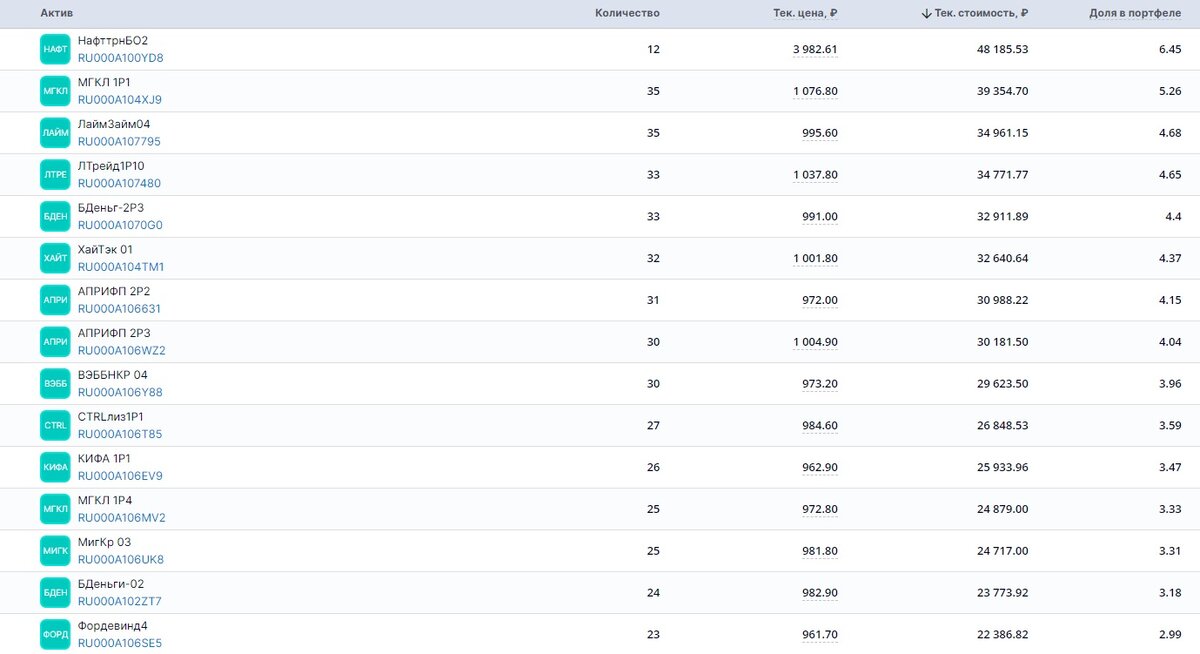Click portfolio share 6.45
The width and height of the screenshot is (1200, 654).
click(x=1170, y=49)
